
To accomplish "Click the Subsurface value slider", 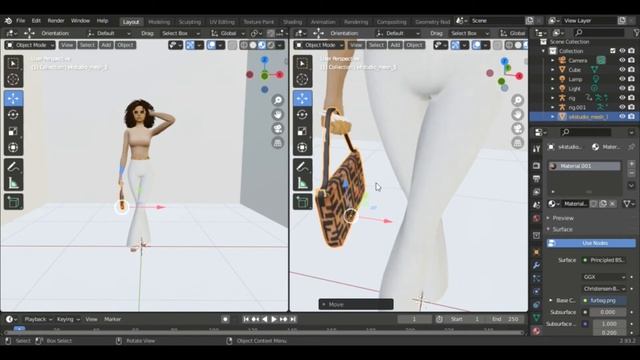I will click(607, 312).
